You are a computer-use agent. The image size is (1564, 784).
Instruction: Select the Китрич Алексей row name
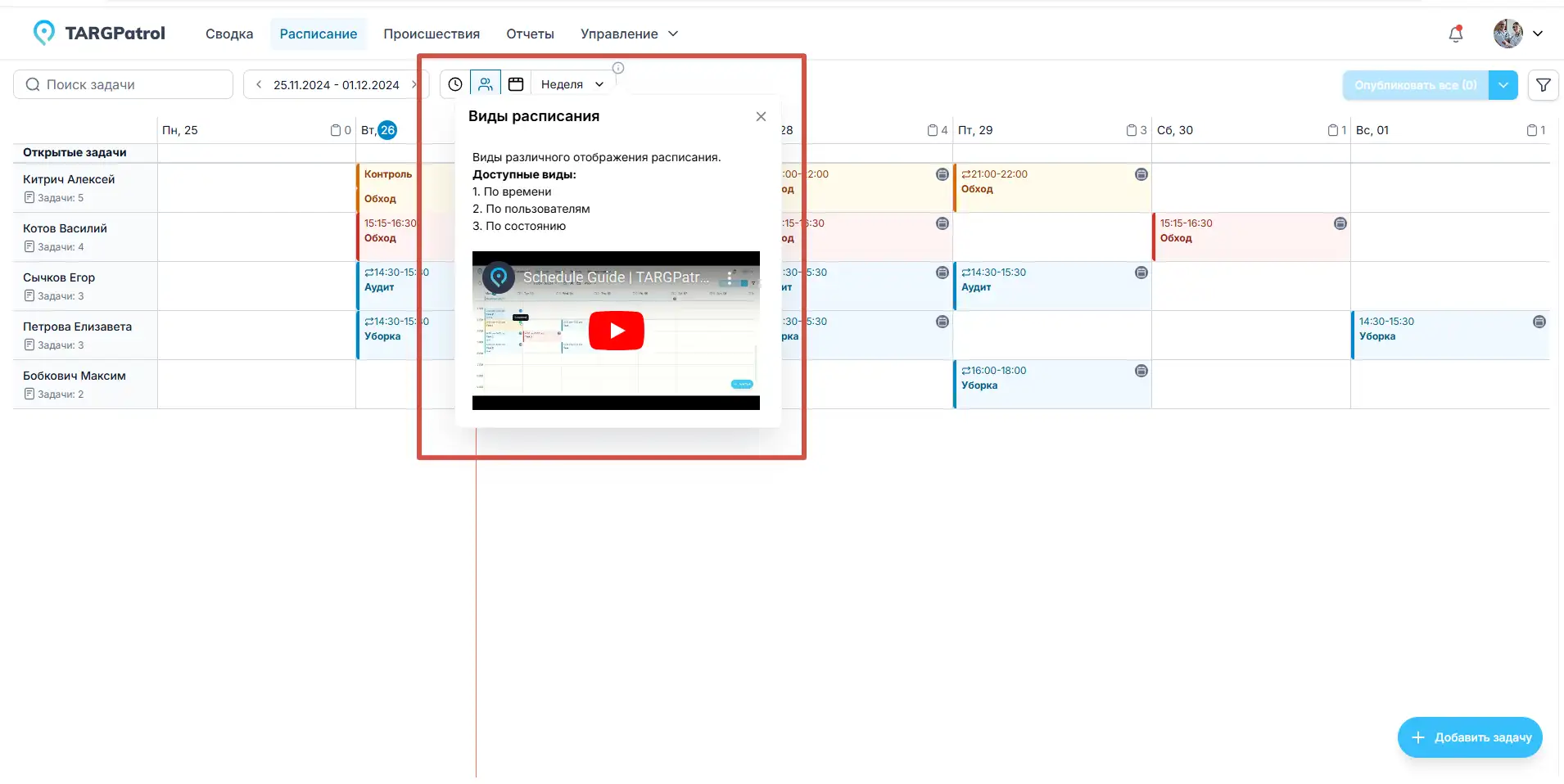(x=69, y=179)
